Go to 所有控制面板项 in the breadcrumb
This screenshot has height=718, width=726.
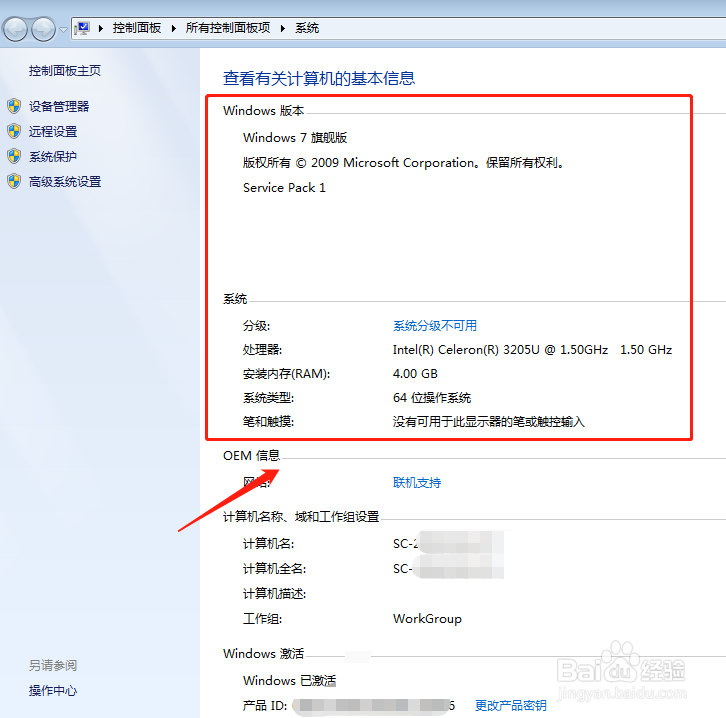coord(228,28)
